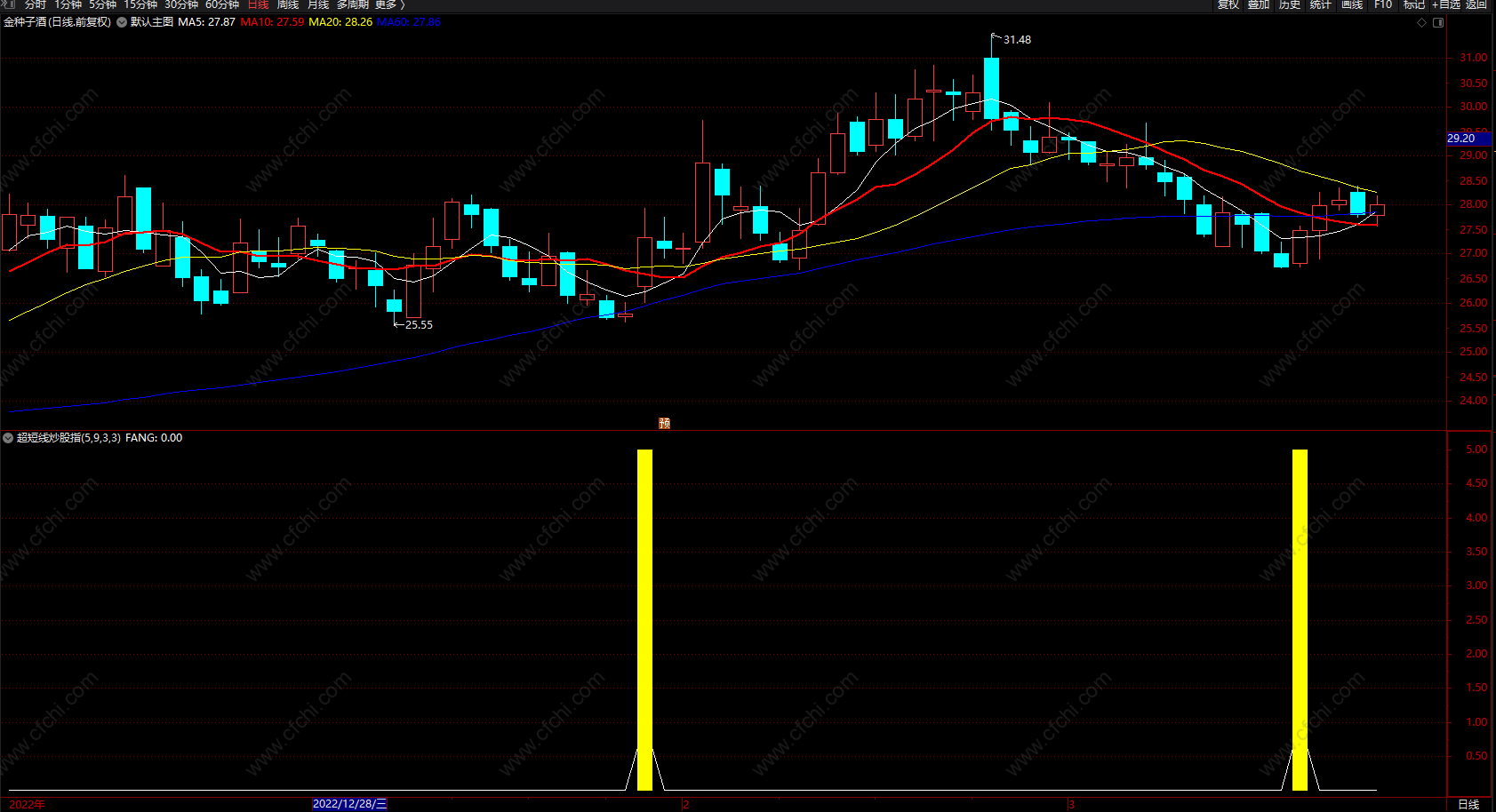This screenshot has width=1496, height=812.
Task: Toggle the side panel layout icon
Action: click(x=1438, y=22)
